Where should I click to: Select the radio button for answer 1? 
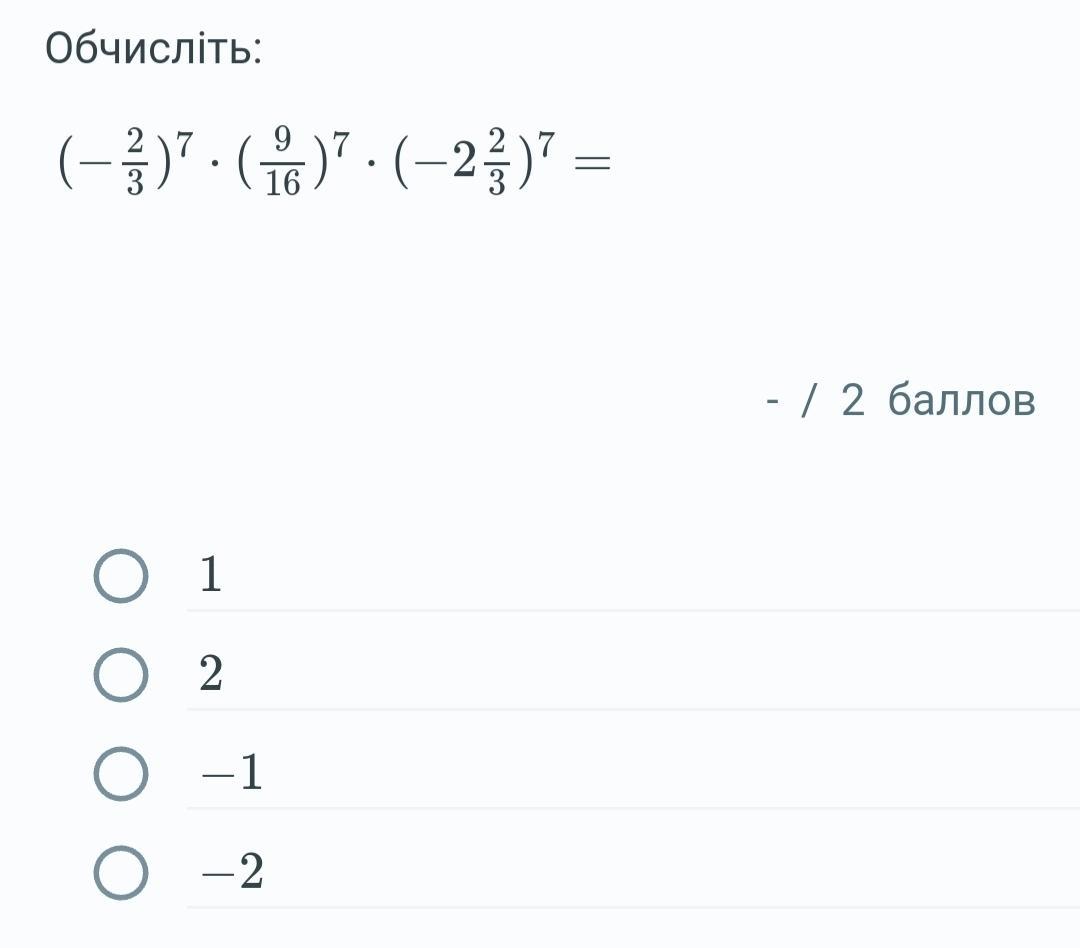(121, 575)
